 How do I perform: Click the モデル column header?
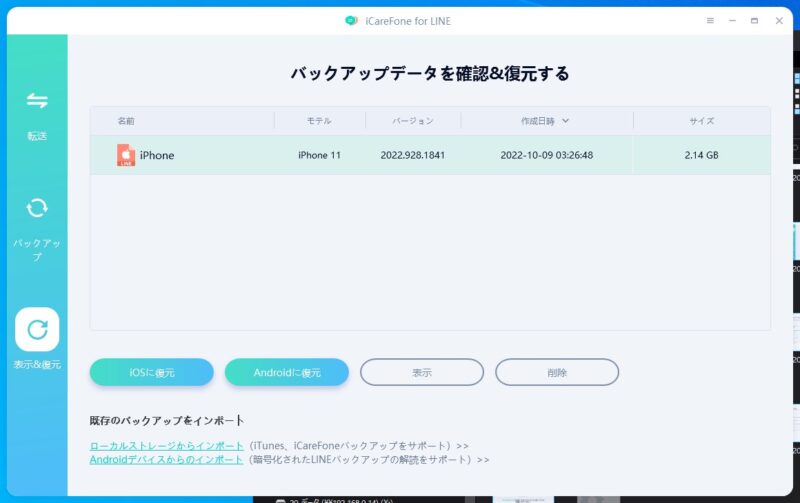click(319, 121)
